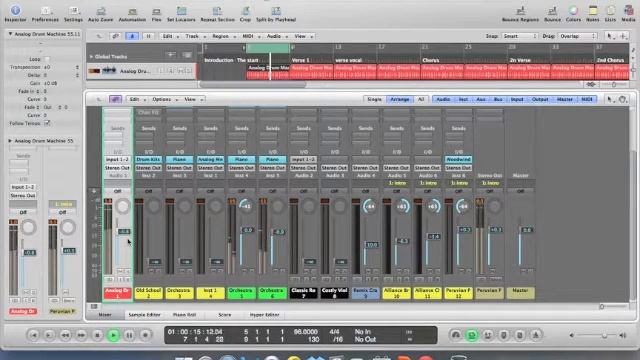This screenshot has width=640, height=360.
Task: Select the Arrange mixer view
Action: click(x=400, y=99)
